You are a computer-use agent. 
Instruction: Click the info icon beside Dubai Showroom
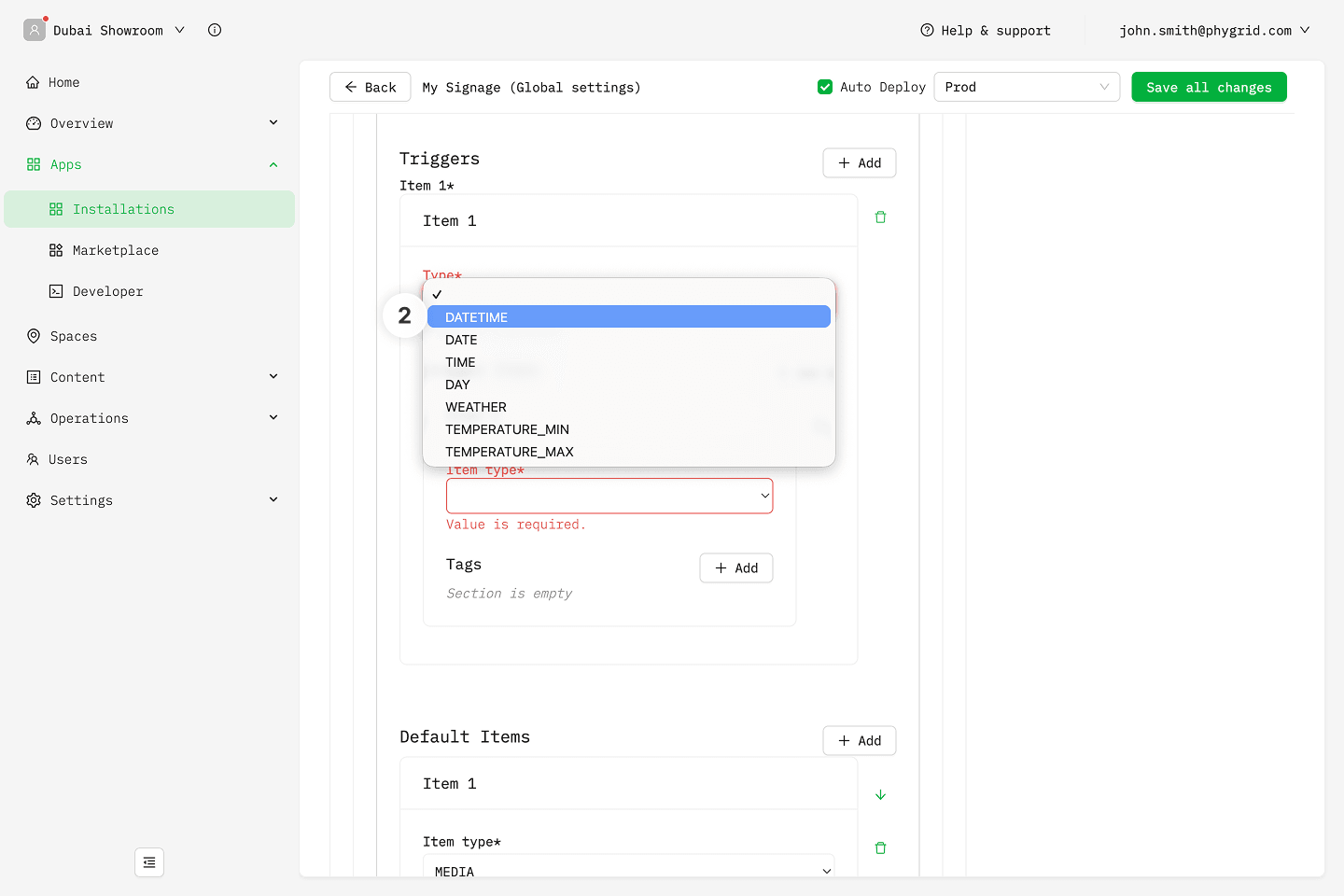click(215, 30)
